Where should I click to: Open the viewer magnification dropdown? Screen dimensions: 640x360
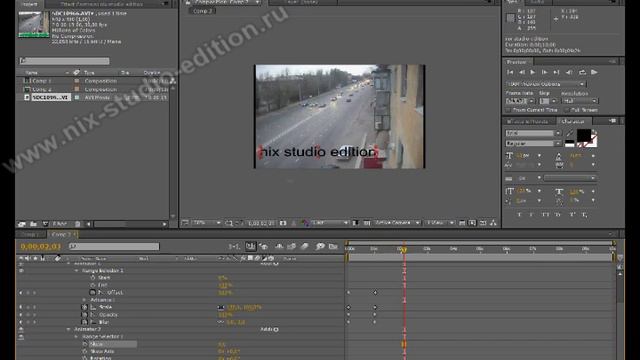coord(207,223)
